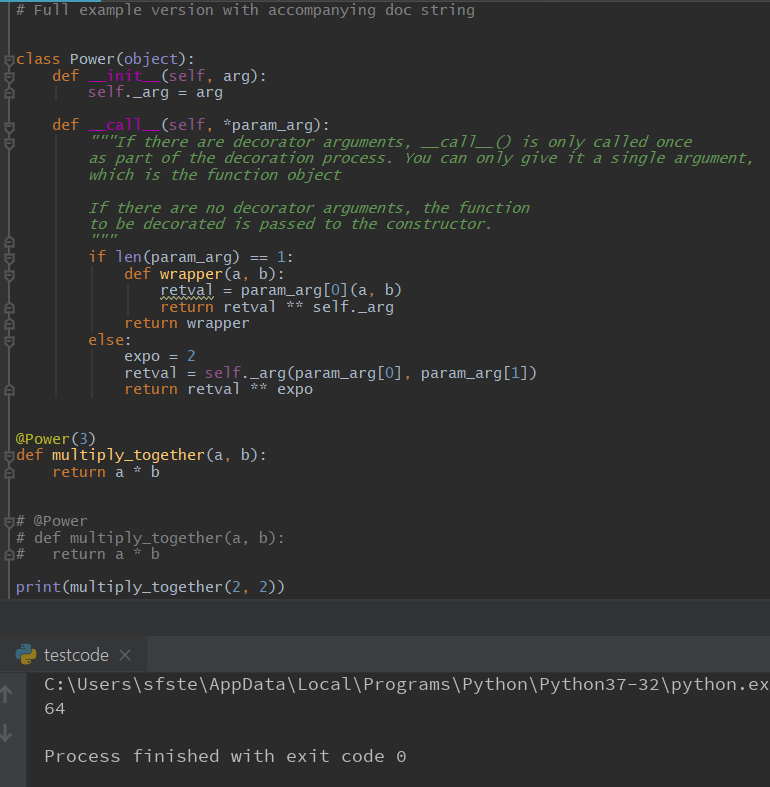Click the '*param_arg' parameter in __call__

click(272, 125)
